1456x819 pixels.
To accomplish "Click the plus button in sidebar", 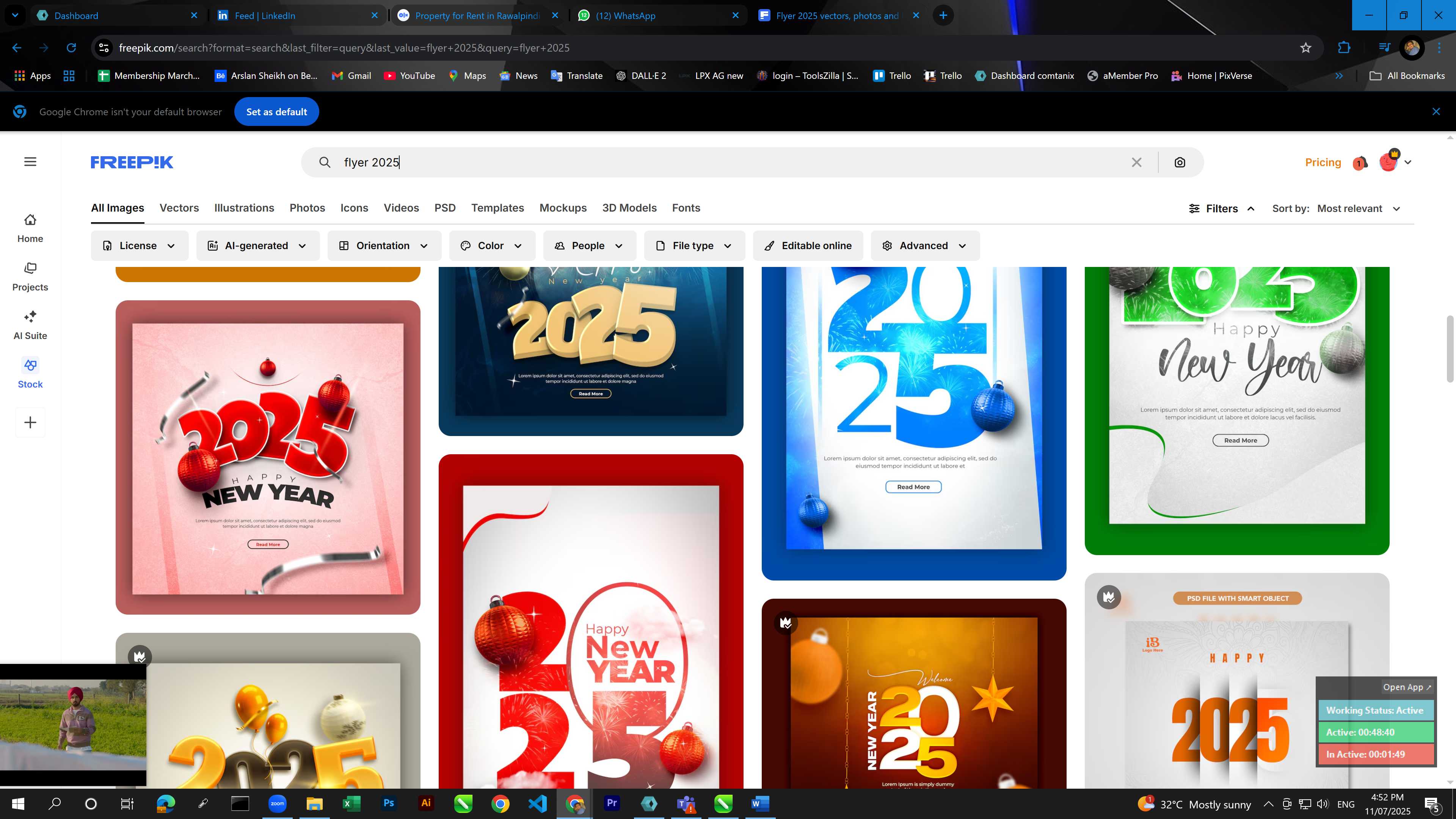I will 30,422.
